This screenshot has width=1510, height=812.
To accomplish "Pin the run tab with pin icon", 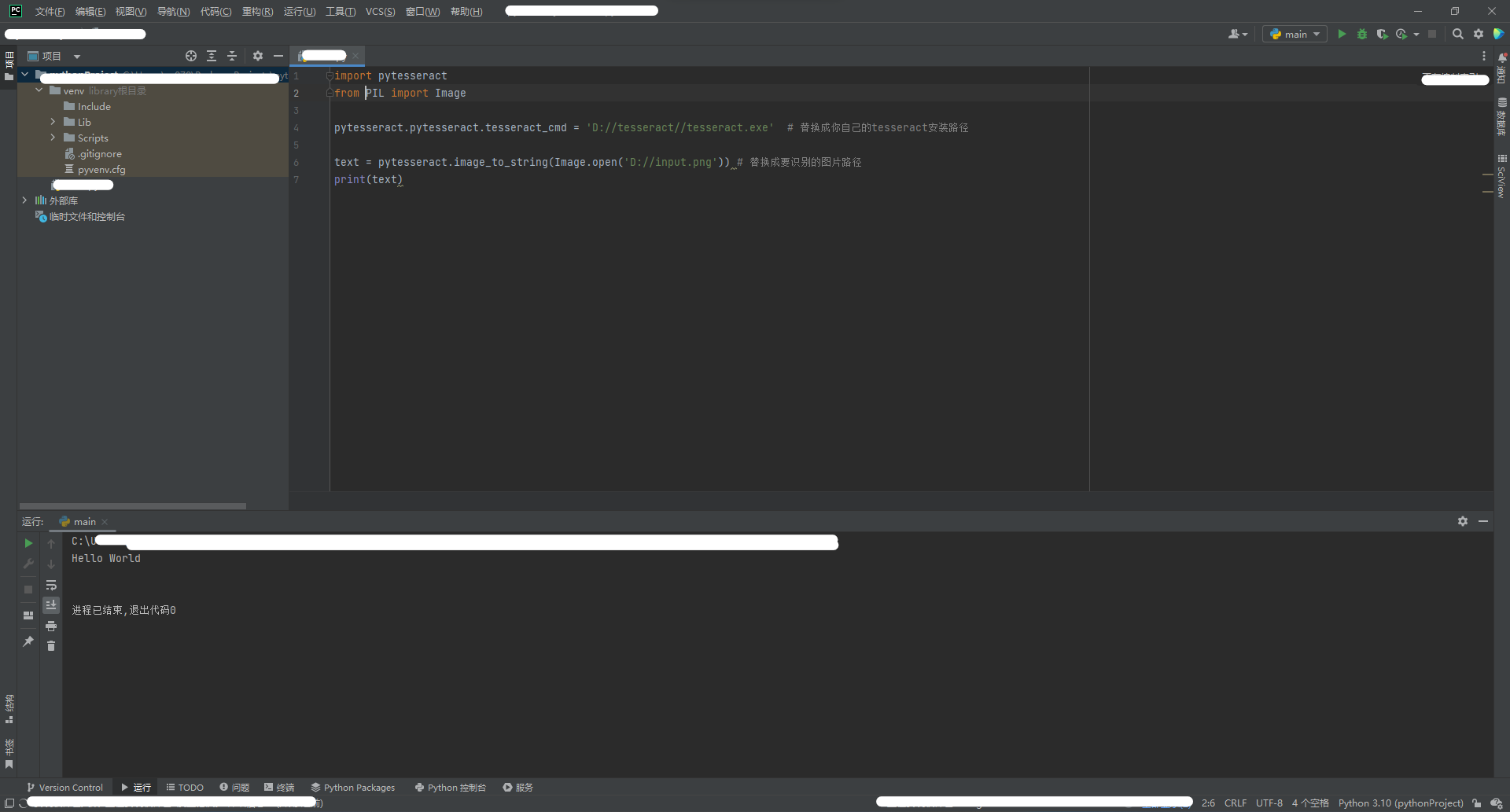I will coord(28,641).
